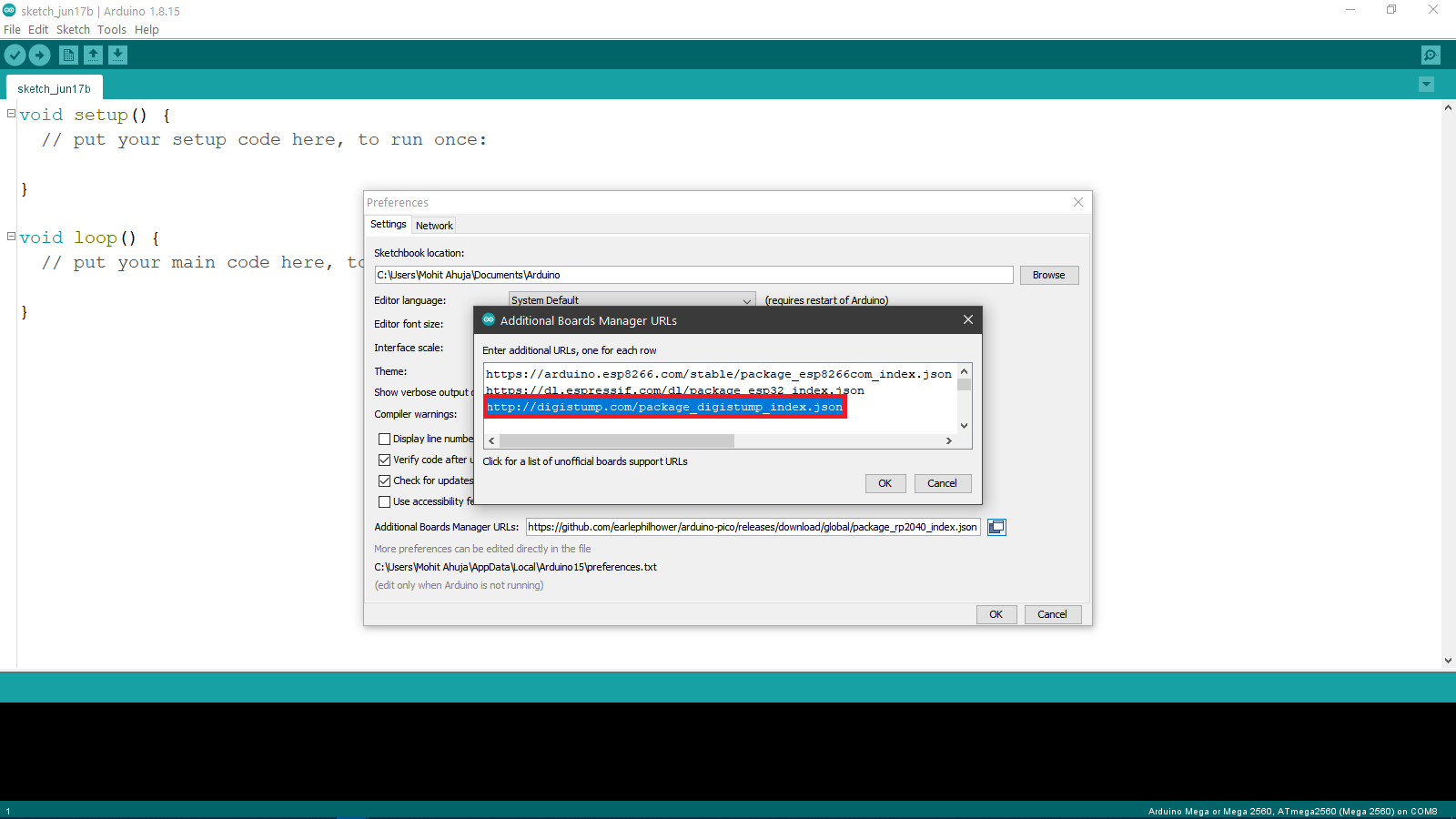Switch to the Network tab in Preferences
The image size is (1456, 819).
coord(434,226)
